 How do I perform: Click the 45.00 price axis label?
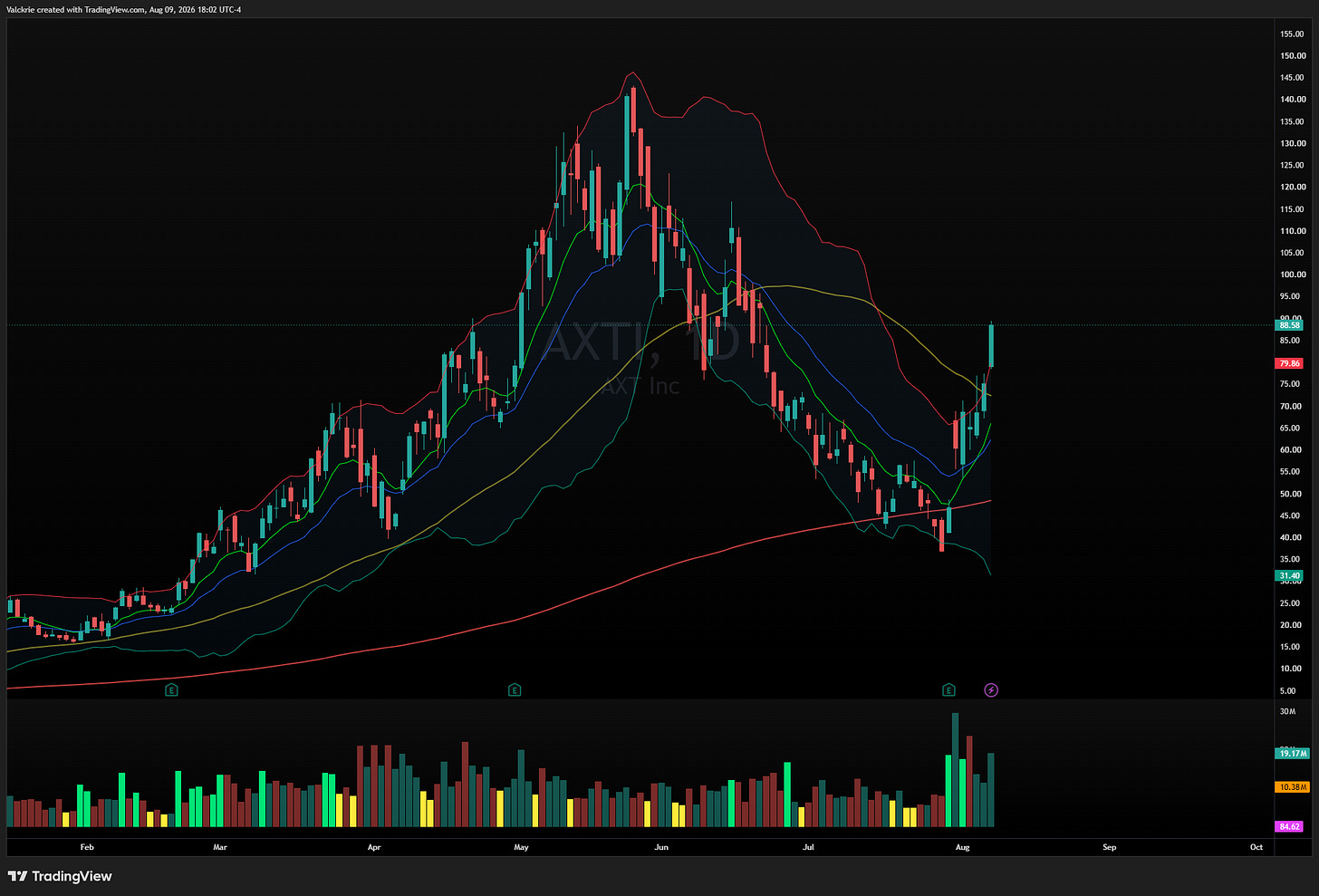pyautogui.click(x=1290, y=515)
